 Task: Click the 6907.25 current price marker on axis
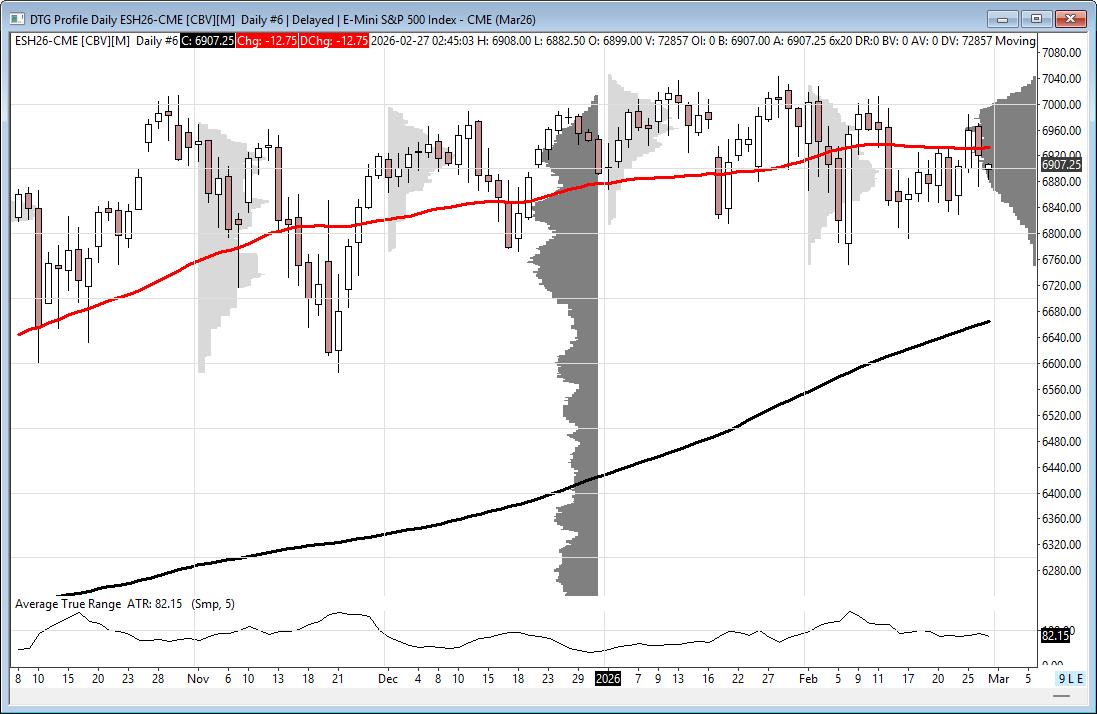(1060, 165)
